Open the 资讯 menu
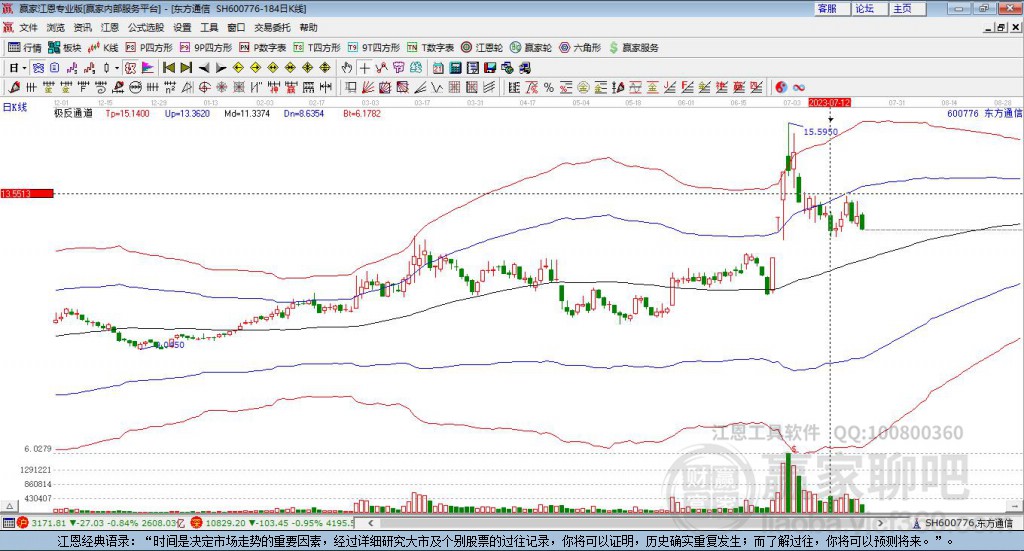 [x=82, y=27]
